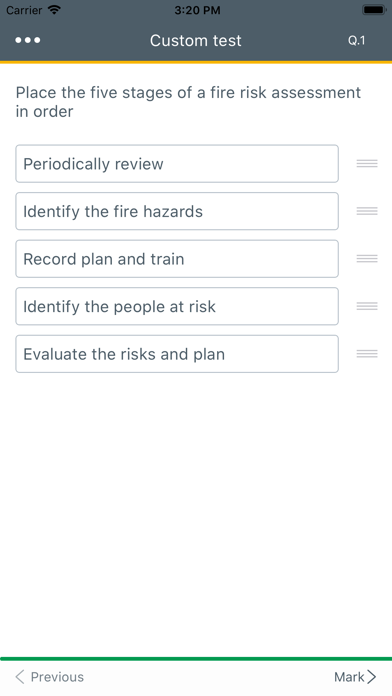Select the Periodically review answer box

(x=177, y=164)
